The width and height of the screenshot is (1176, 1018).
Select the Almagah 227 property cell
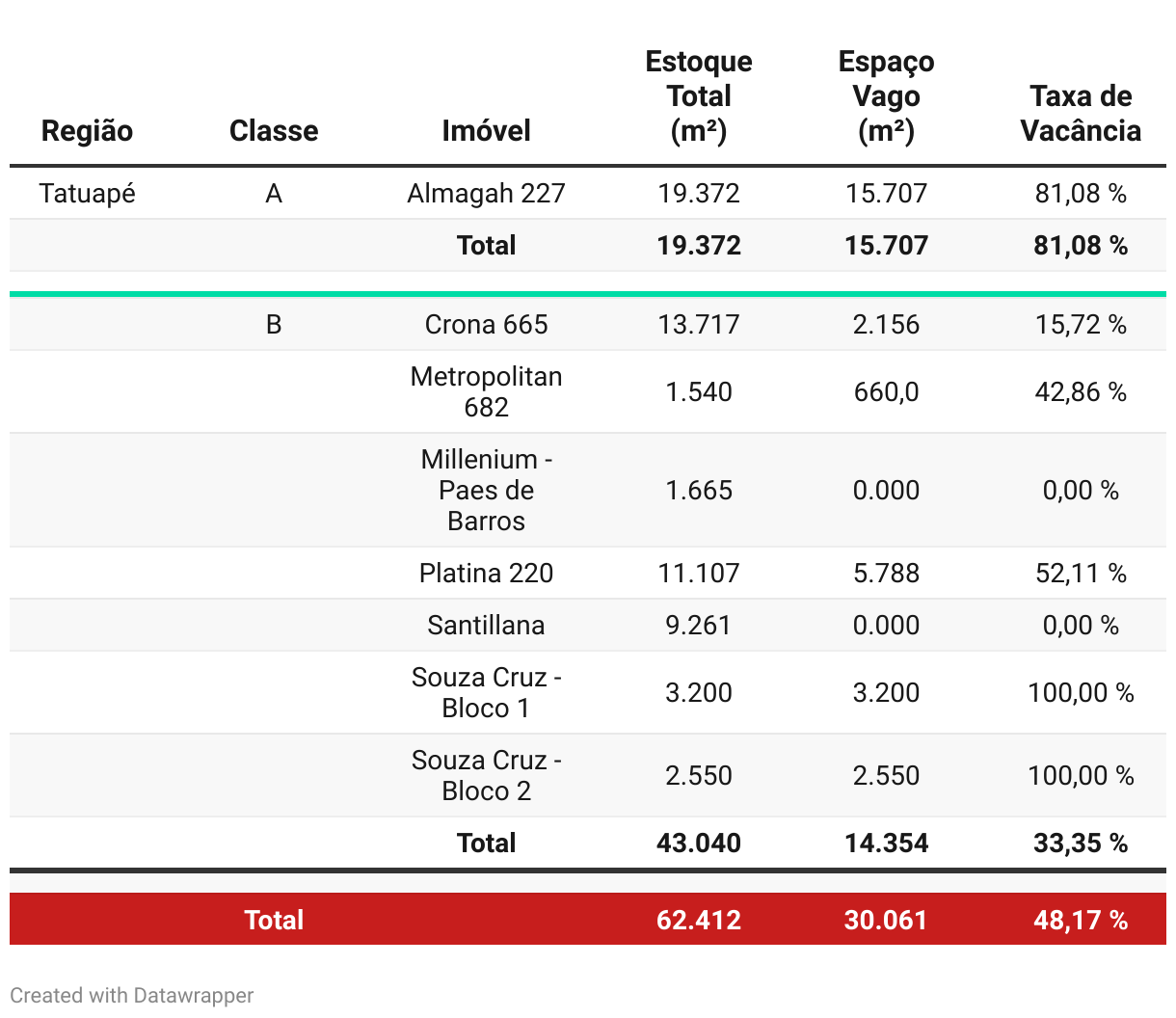[486, 194]
